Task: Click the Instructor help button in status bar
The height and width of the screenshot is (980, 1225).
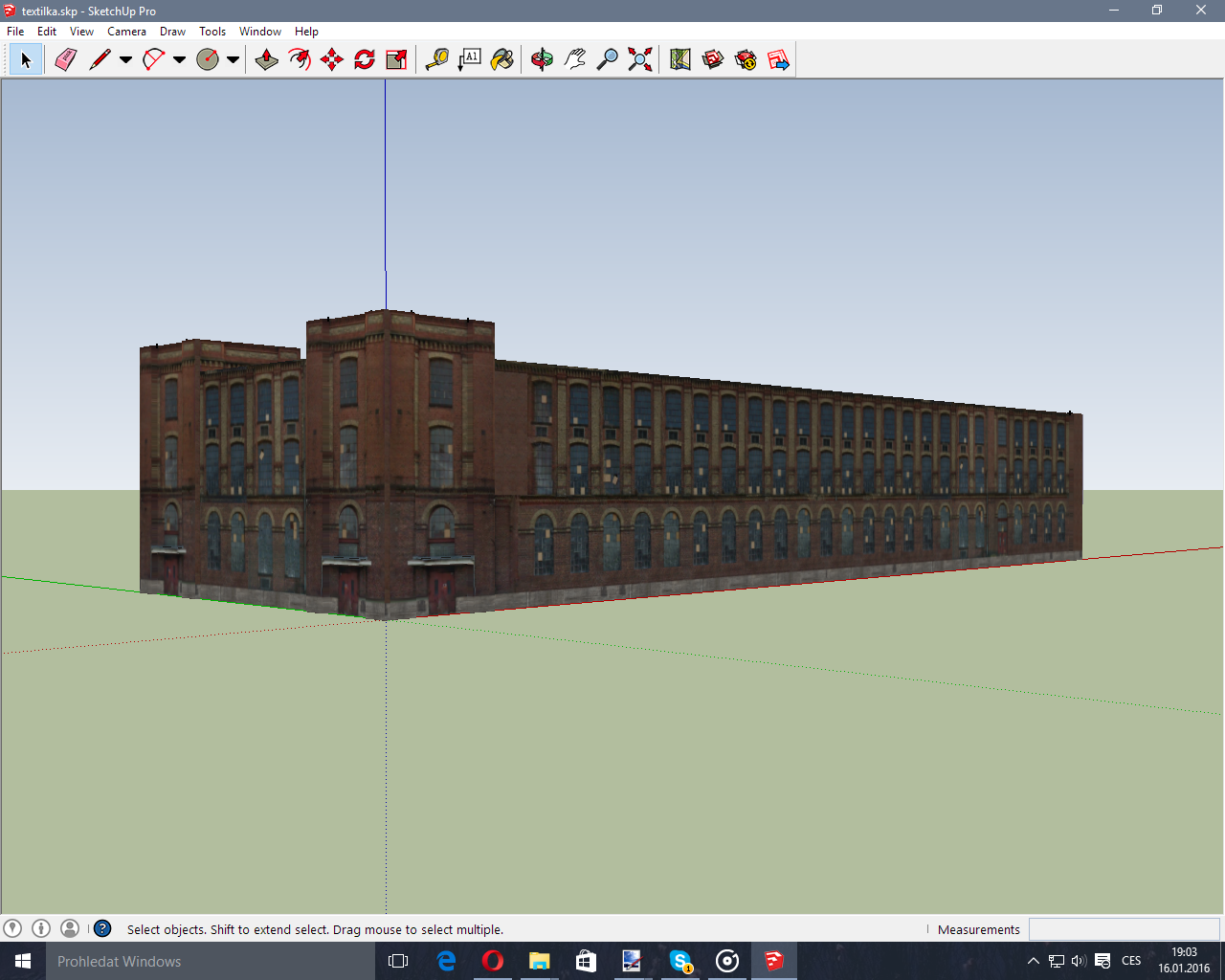Action: (102, 928)
